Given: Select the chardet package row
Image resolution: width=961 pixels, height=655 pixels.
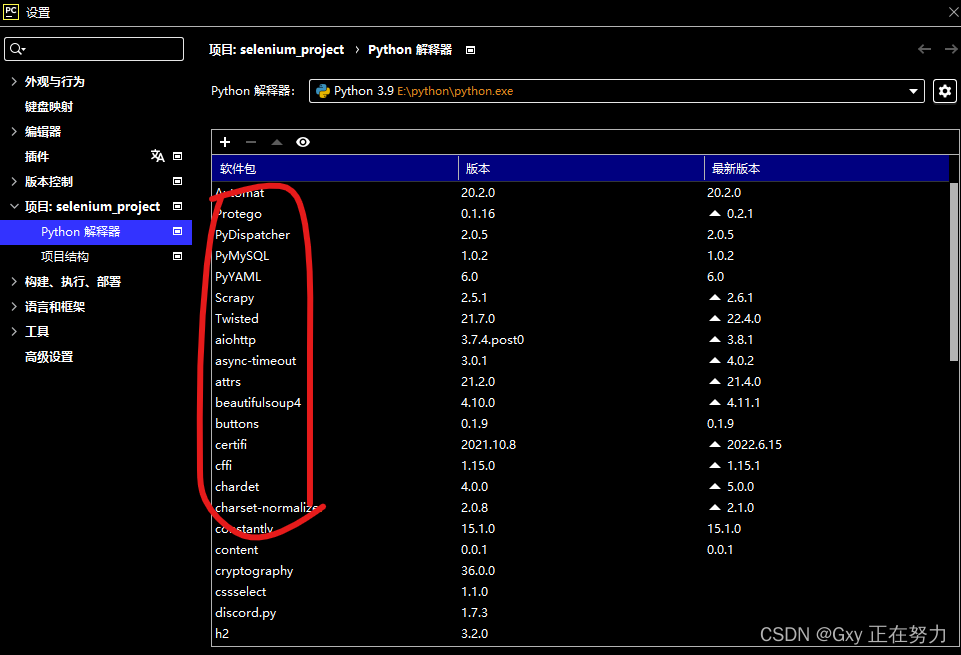Looking at the screenshot, I should (580, 487).
